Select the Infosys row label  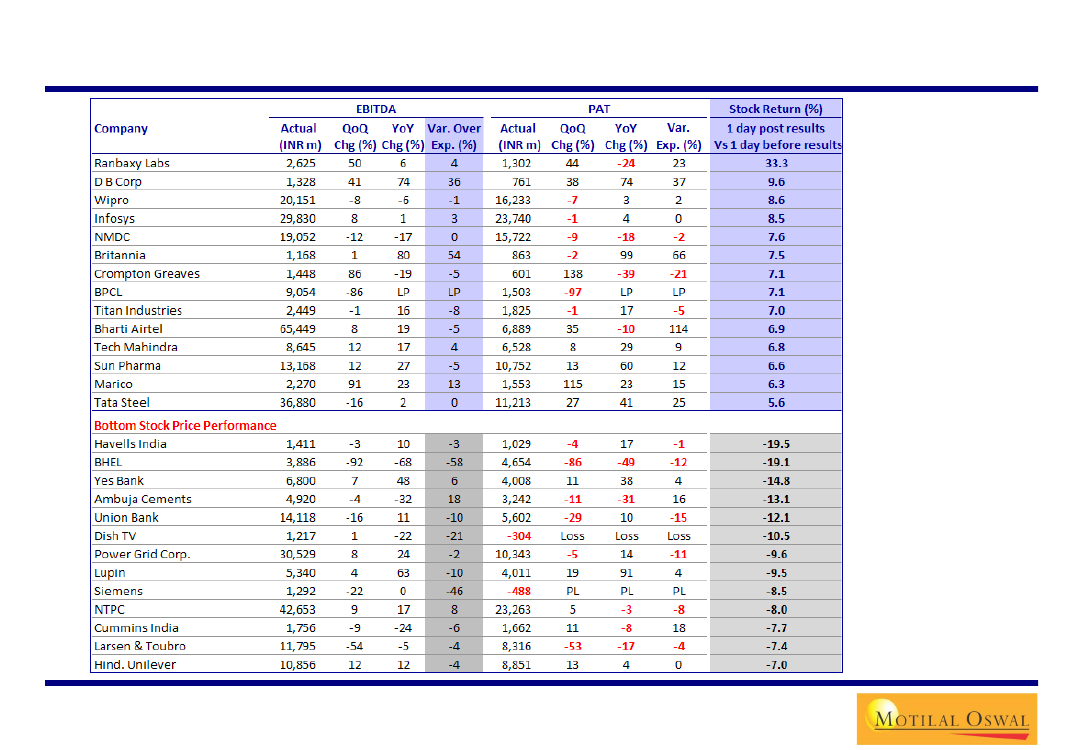click(114, 218)
